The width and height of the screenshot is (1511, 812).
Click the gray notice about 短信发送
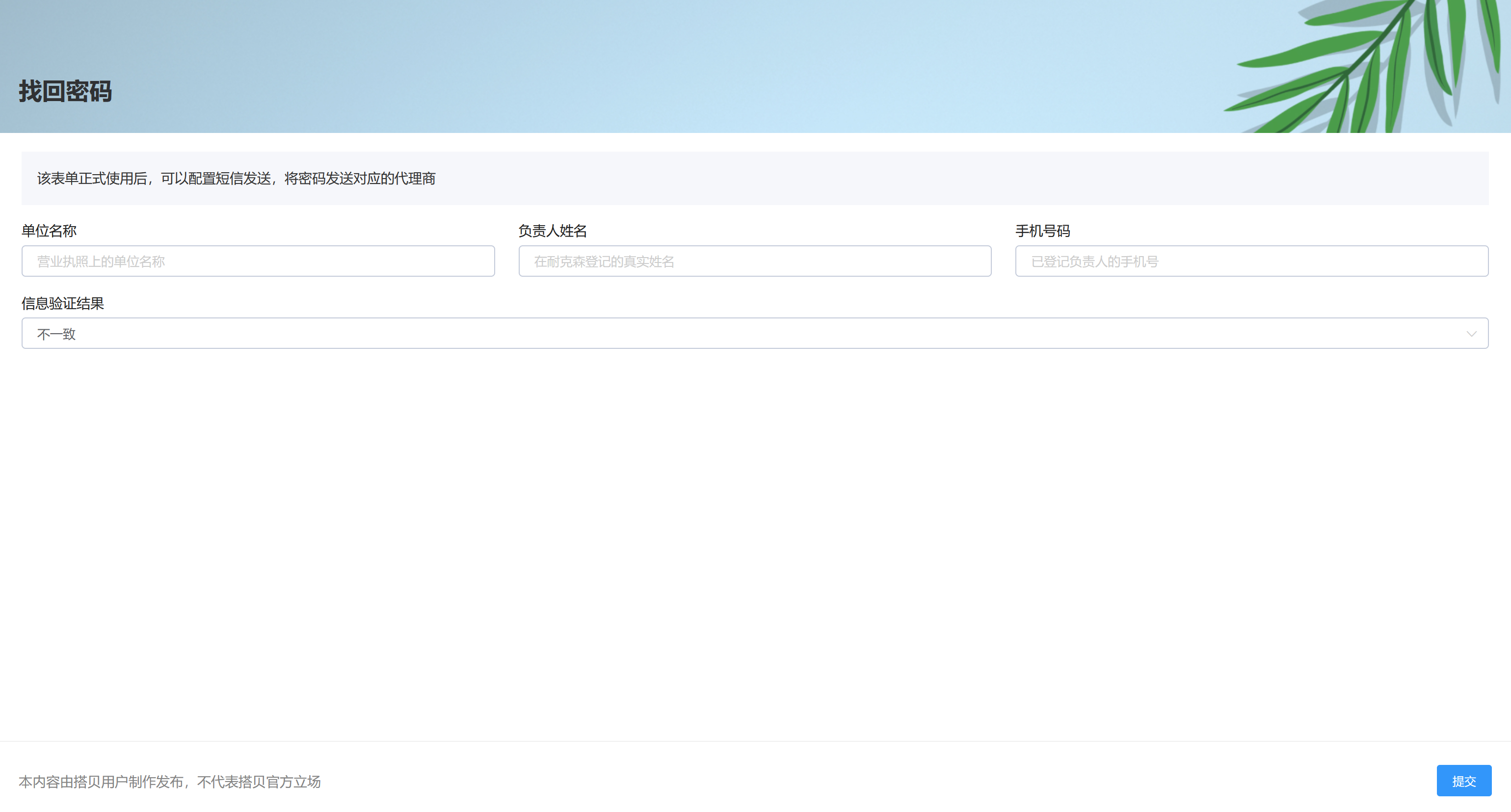236,178
